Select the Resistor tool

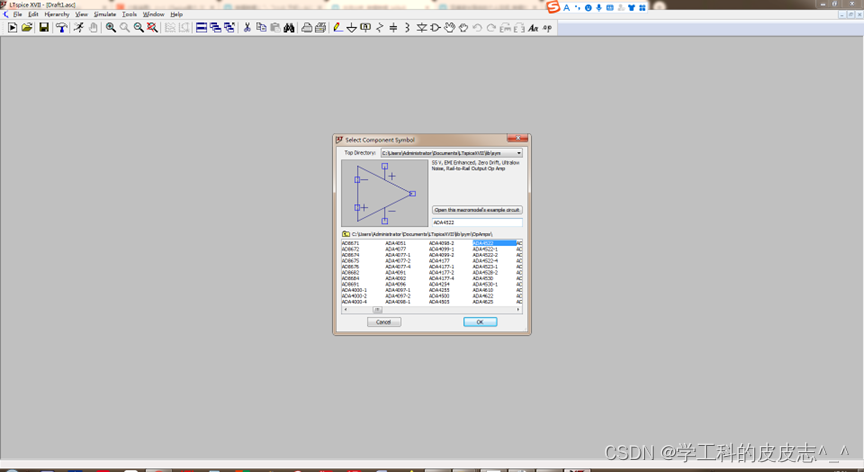point(380,28)
